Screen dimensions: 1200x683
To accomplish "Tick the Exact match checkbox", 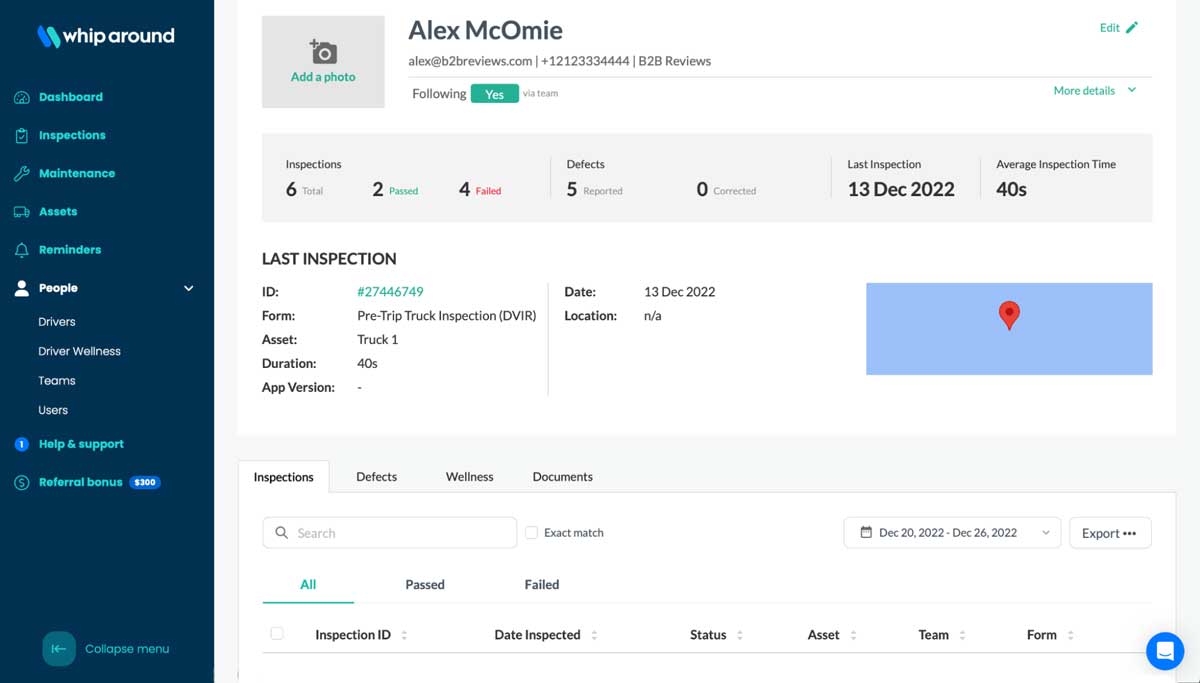I will point(531,532).
